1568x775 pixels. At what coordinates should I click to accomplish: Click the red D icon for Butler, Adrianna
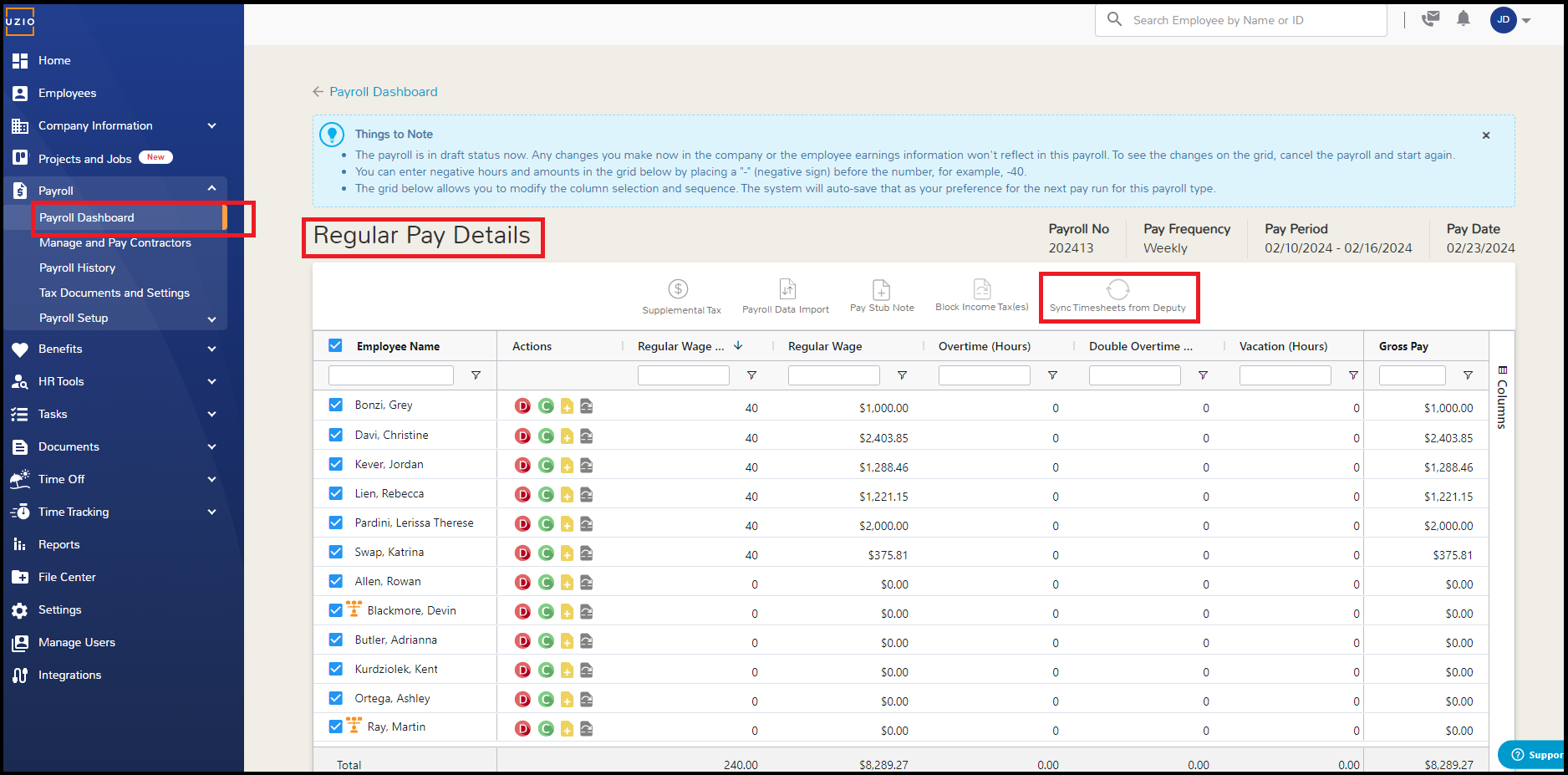pyautogui.click(x=523, y=641)
